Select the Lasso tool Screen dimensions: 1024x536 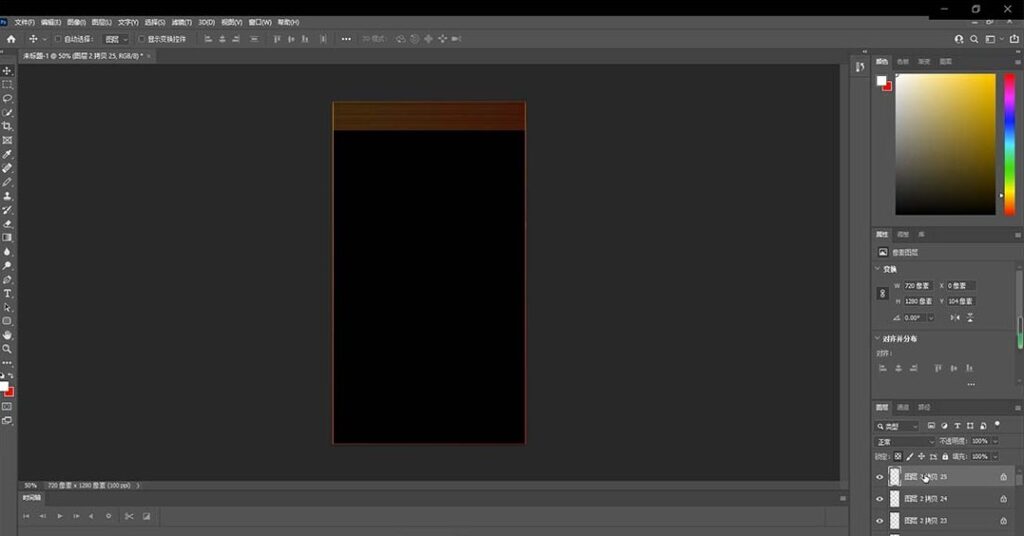(x=7, y=99)
